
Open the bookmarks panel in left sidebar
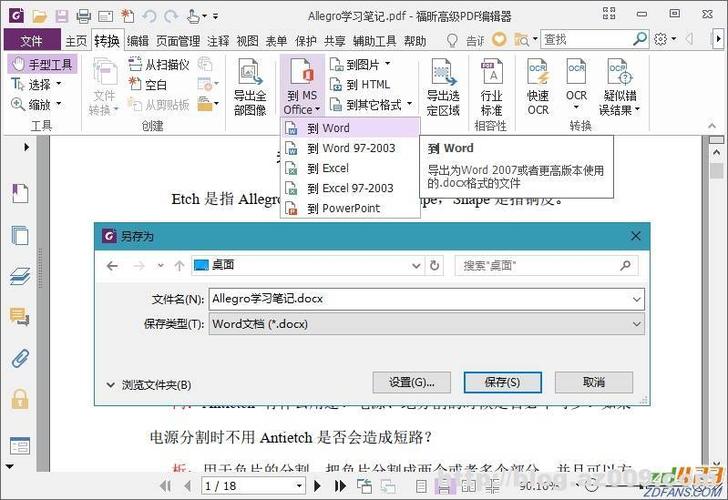coord(20,193)
